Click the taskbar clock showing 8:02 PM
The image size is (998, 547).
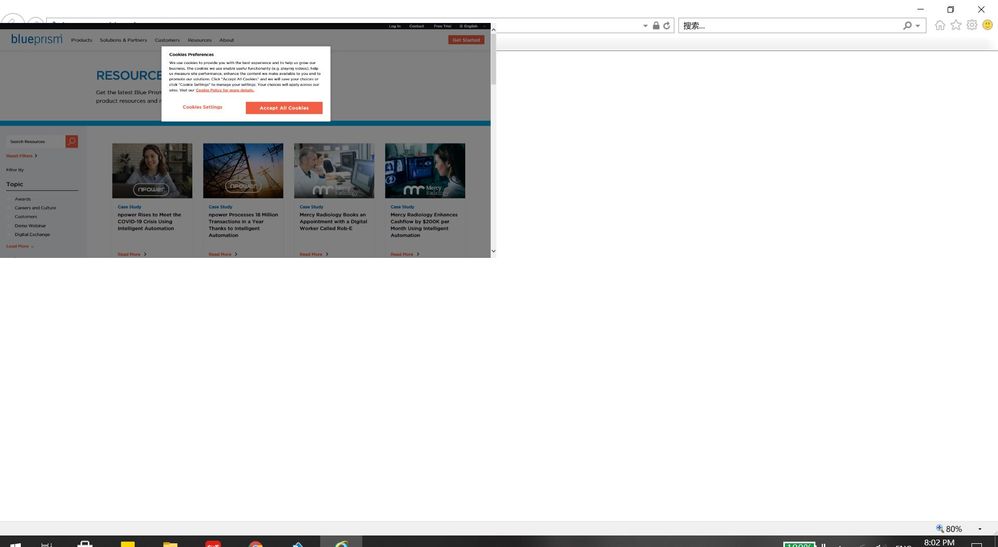point(939,543)
